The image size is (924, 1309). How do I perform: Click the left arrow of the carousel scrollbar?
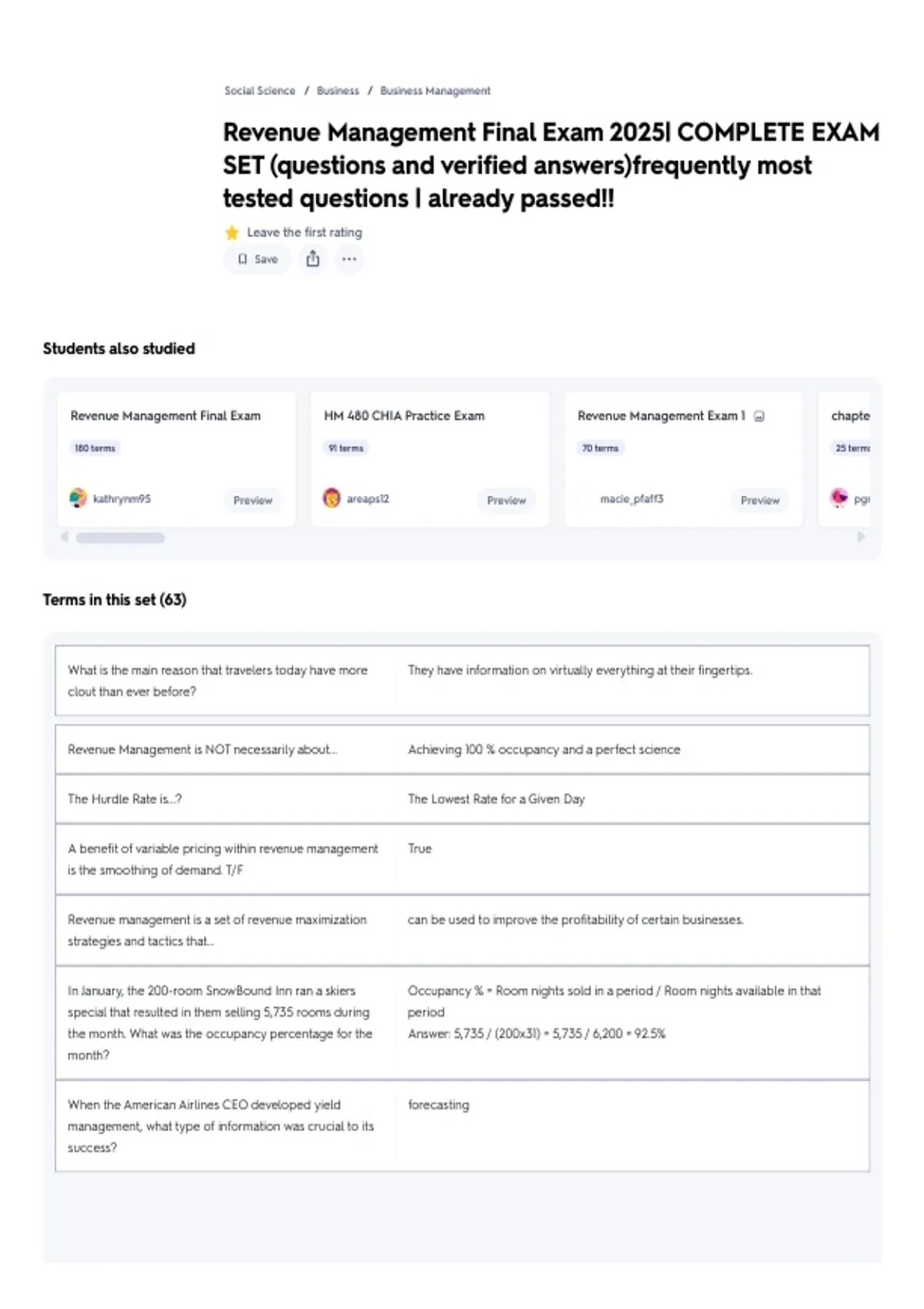65,537
